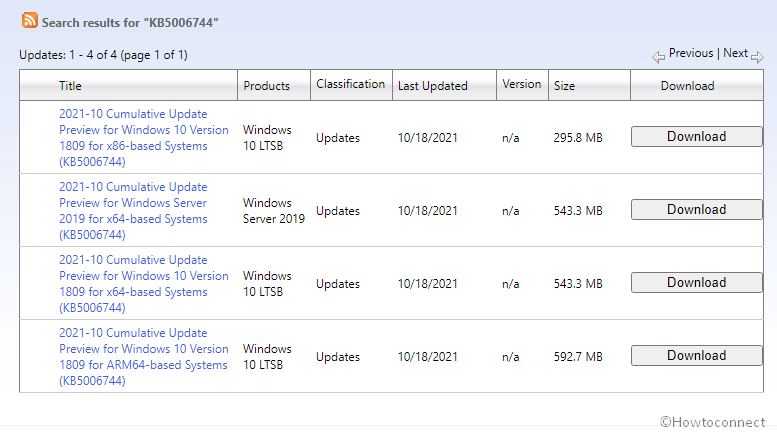Sort by Classification column header
Image resolution: width=777 pixels, height=435 pixels.
[350, 84]
